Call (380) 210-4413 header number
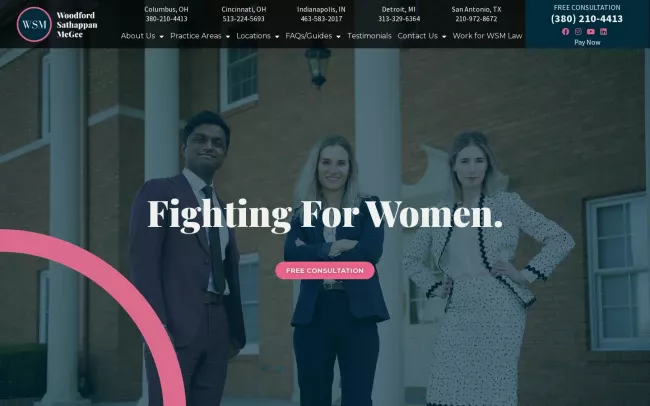 pyautogui.click(x=587, y=19)
